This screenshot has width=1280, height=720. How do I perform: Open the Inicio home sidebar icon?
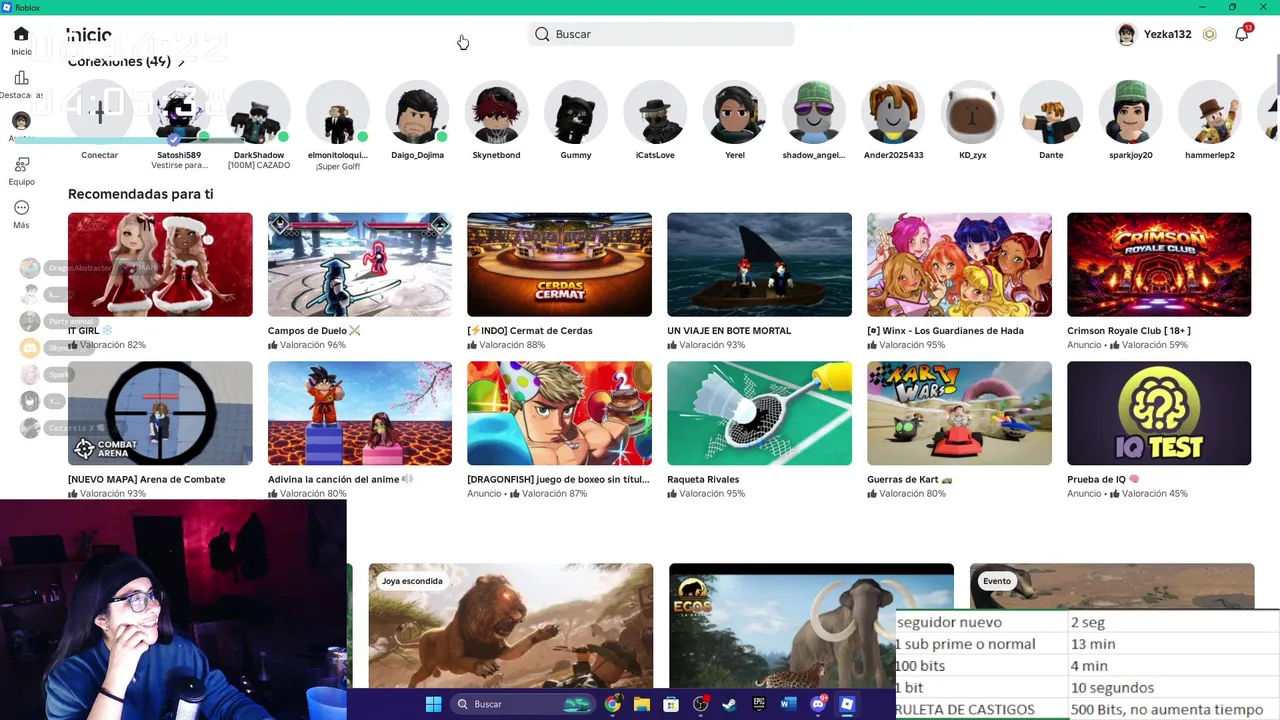21,34
